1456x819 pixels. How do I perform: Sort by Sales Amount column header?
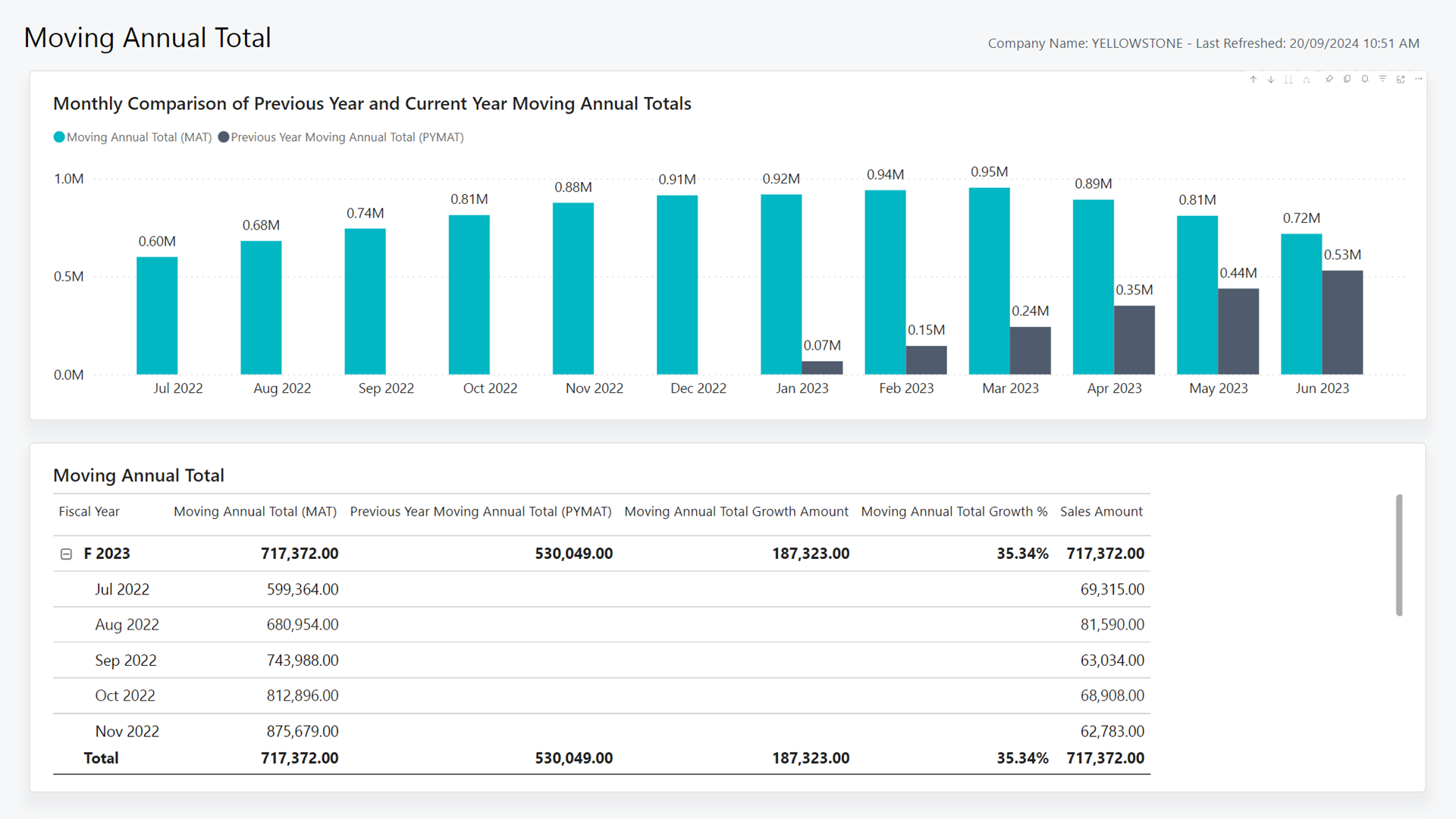click(x=1101, y=512)
